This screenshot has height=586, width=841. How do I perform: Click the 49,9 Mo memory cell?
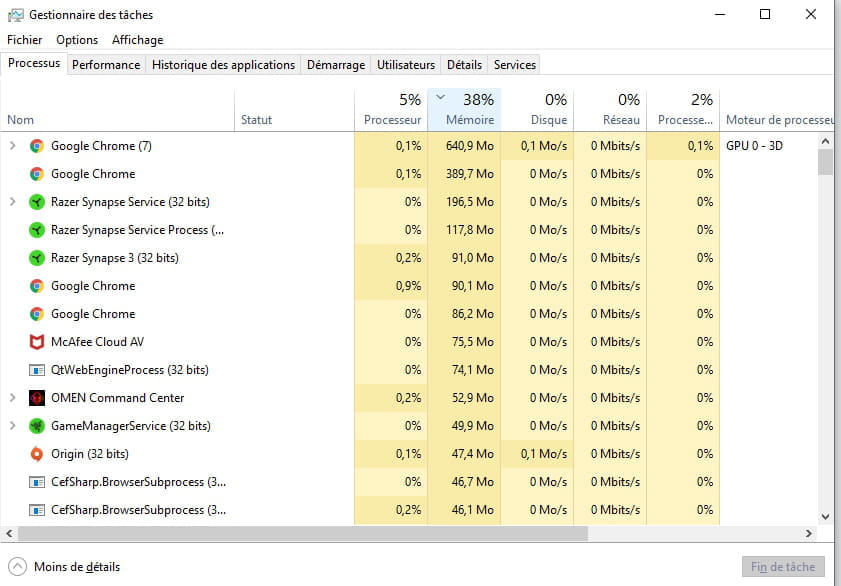[x=464, y=426]
